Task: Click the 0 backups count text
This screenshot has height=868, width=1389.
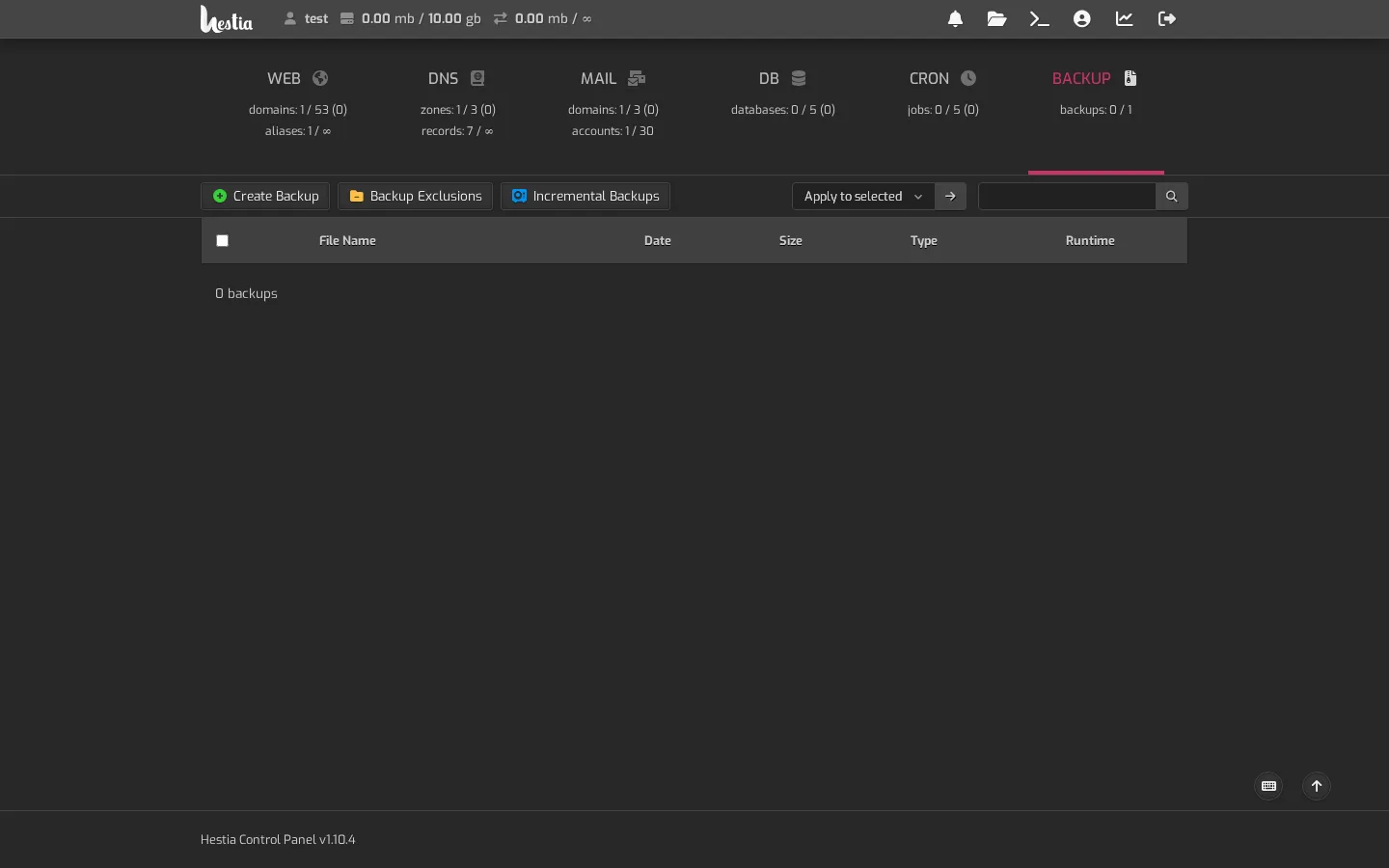Action: (246, 293)
